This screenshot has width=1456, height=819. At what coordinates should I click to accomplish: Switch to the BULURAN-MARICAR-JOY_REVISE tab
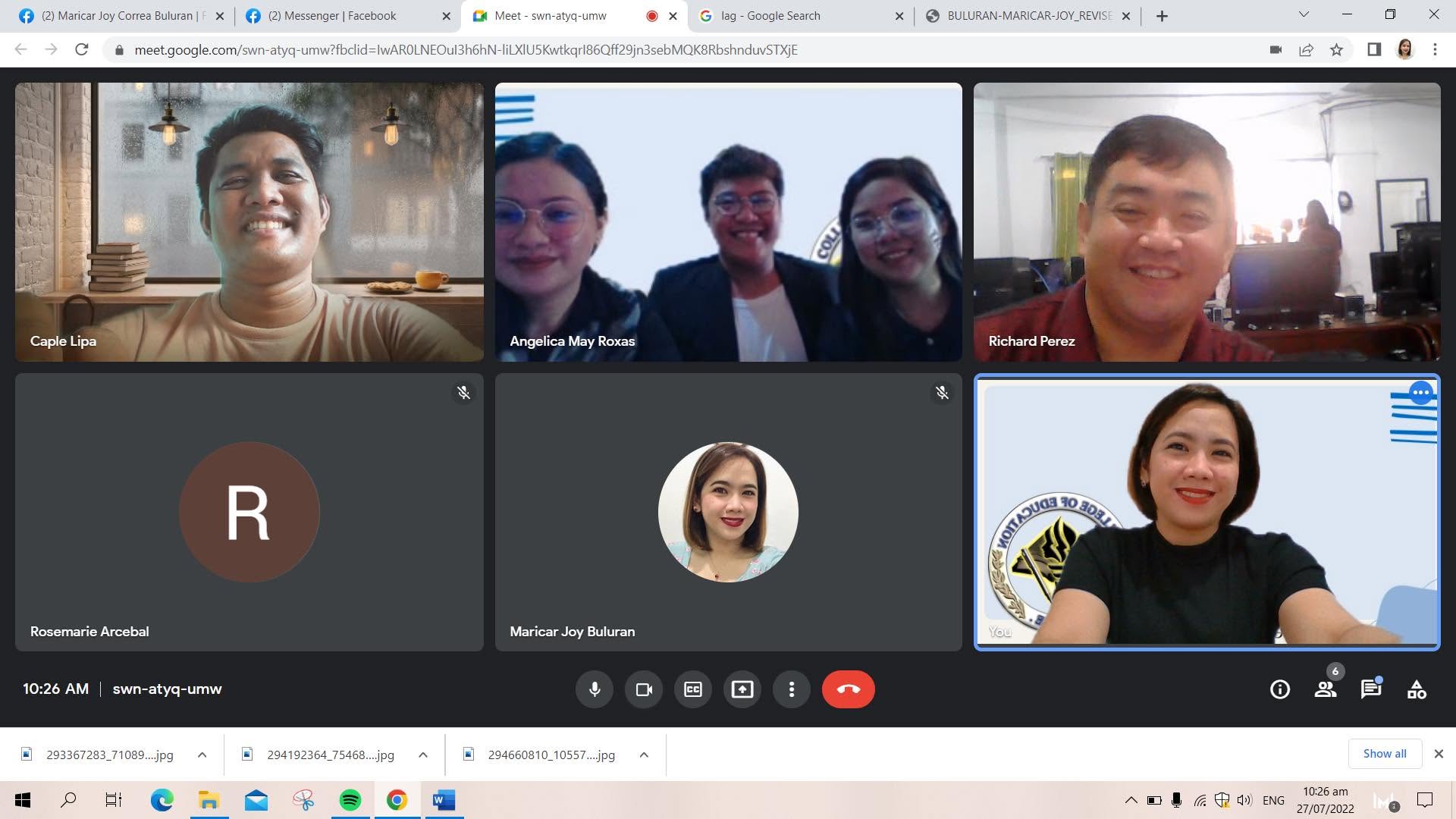coord(1028,16)
